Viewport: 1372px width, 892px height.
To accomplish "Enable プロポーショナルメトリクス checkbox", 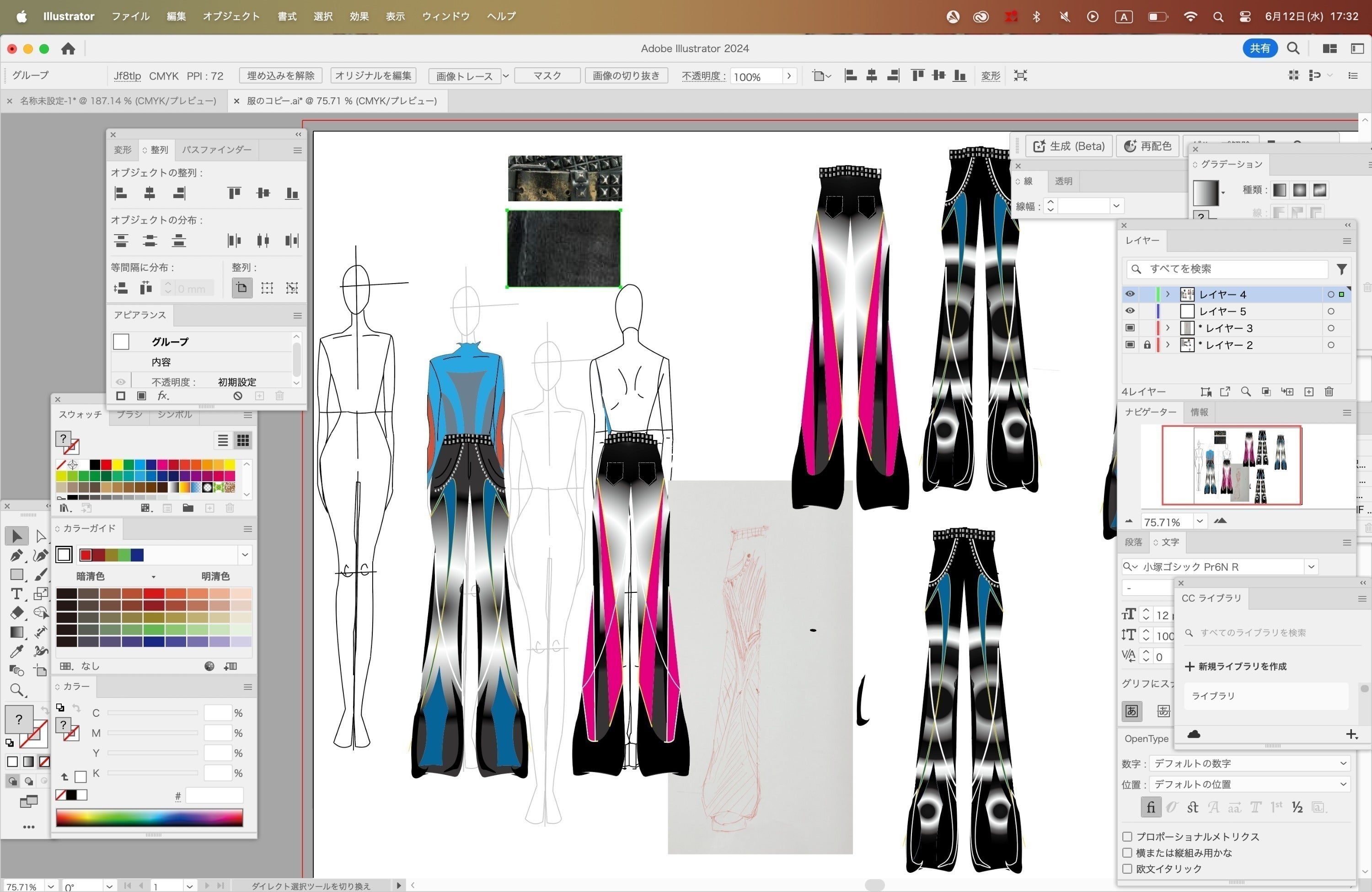I will coord(1128,837).
